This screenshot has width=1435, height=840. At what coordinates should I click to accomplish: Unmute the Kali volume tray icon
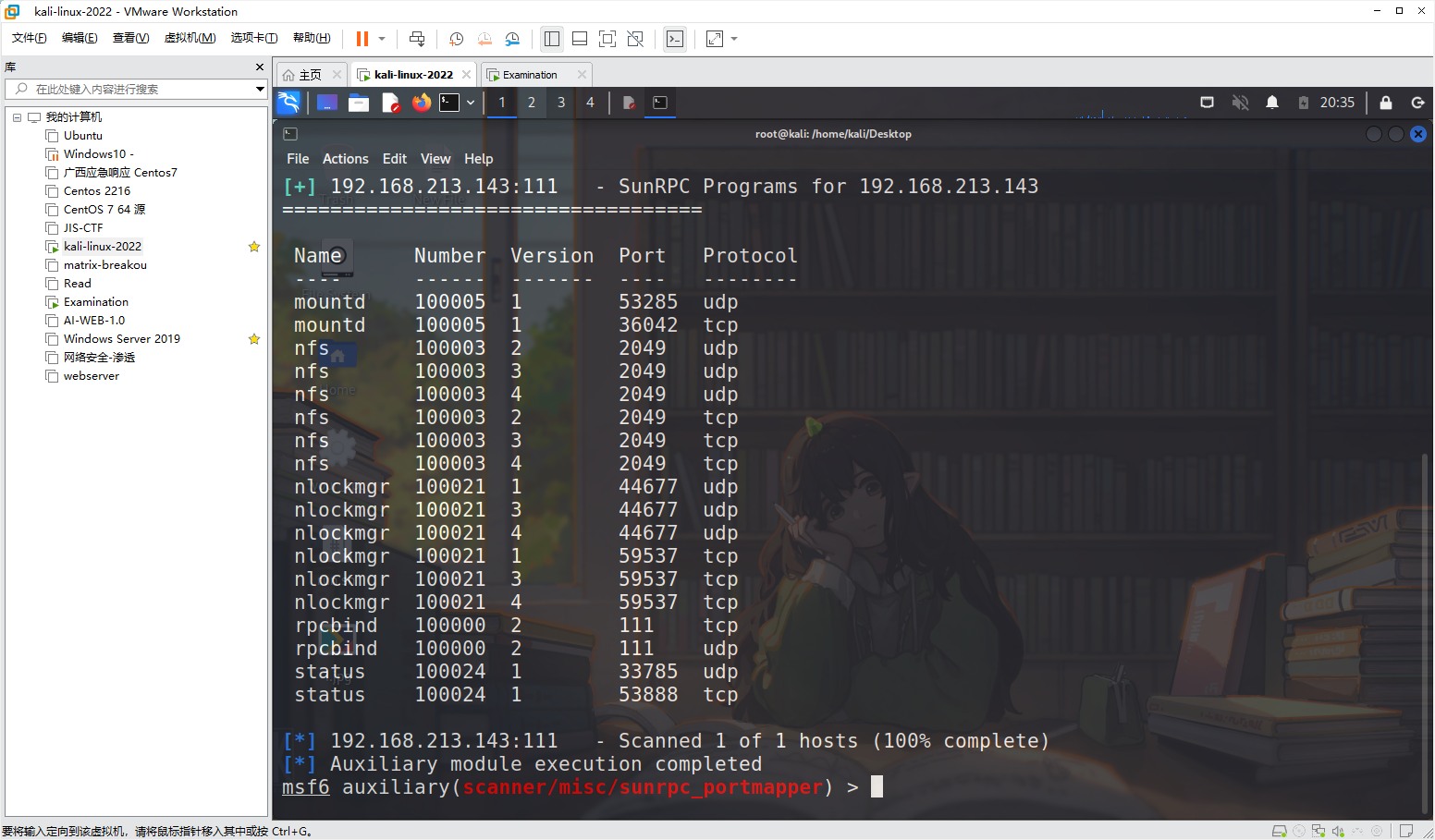[1240, 103]
